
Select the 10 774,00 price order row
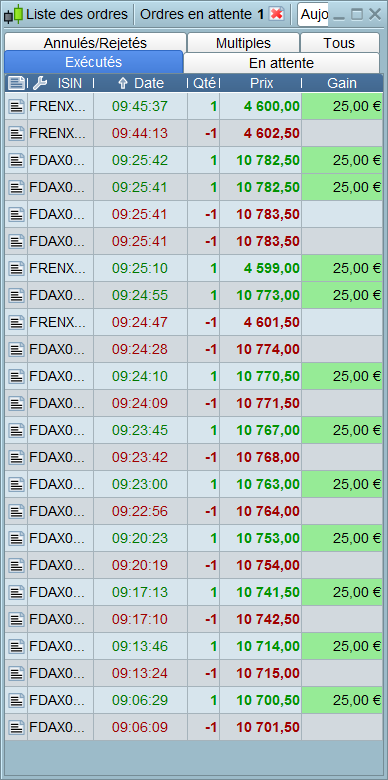point(194,350)
